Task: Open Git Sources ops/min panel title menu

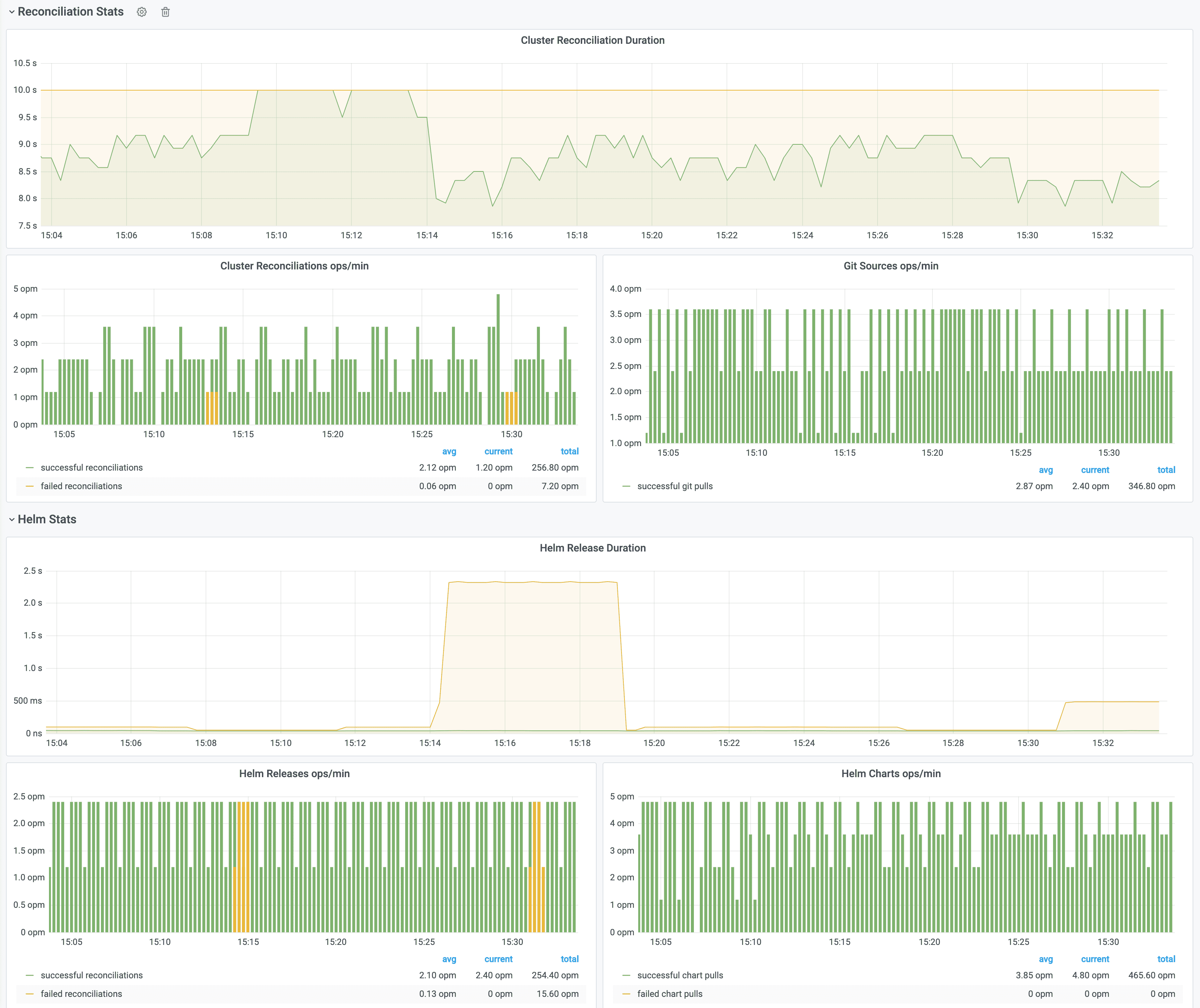Action: click(890, 266)
